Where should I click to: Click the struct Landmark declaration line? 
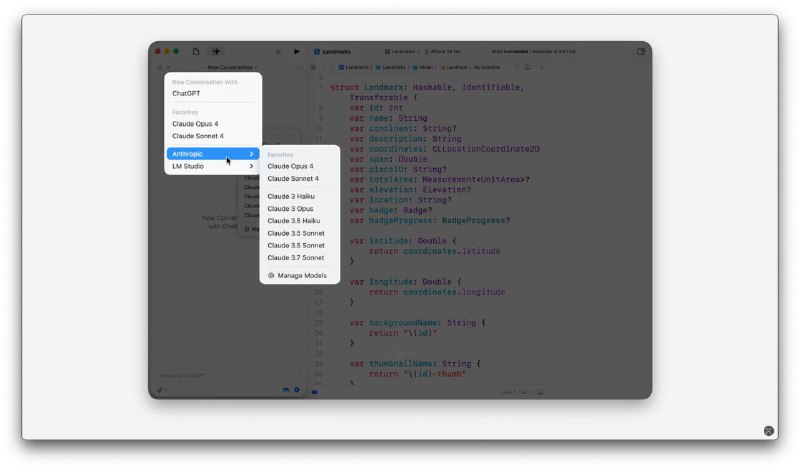pos(427,87)
